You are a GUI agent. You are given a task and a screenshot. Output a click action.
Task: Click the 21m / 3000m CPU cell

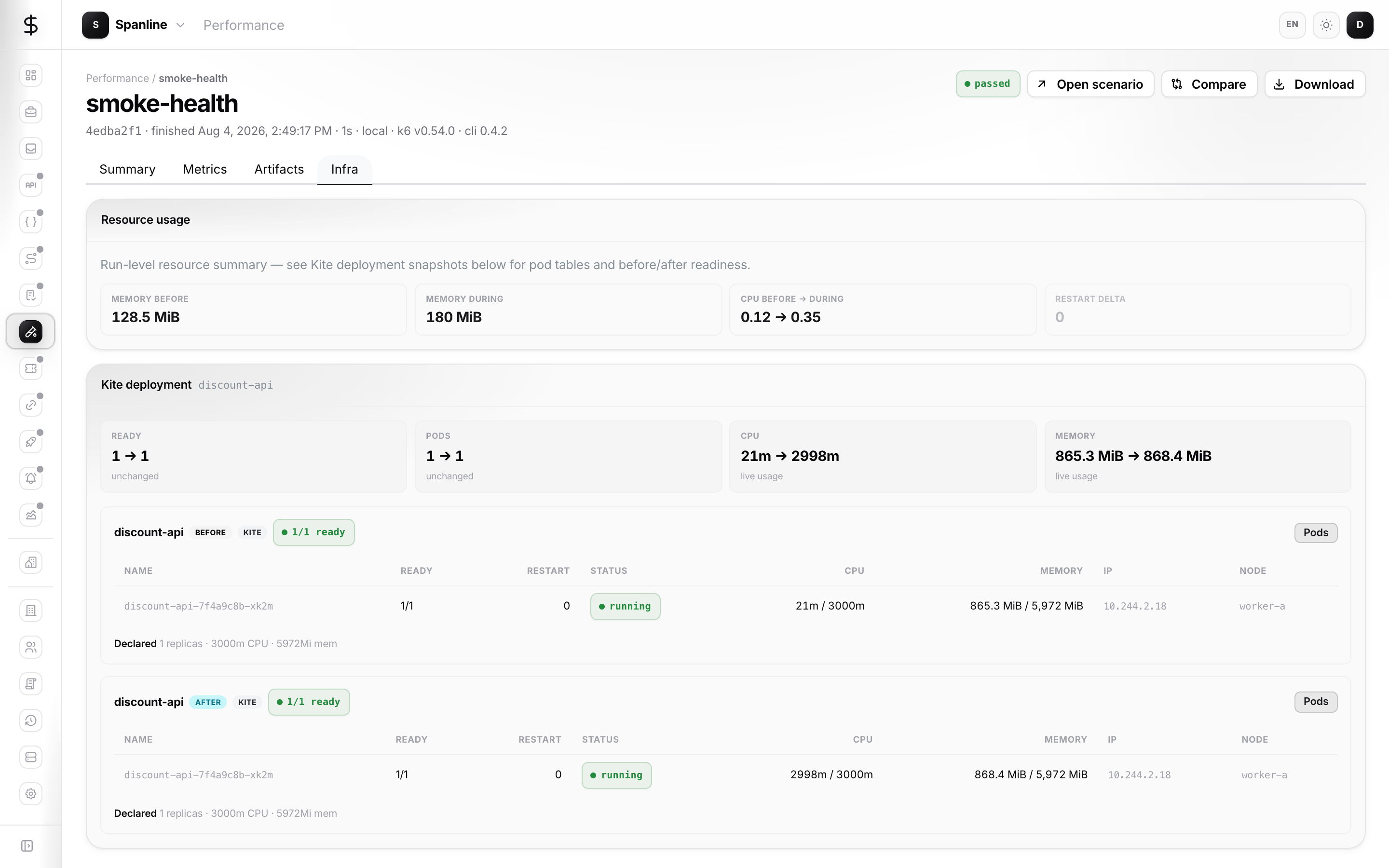pos(830,606)
